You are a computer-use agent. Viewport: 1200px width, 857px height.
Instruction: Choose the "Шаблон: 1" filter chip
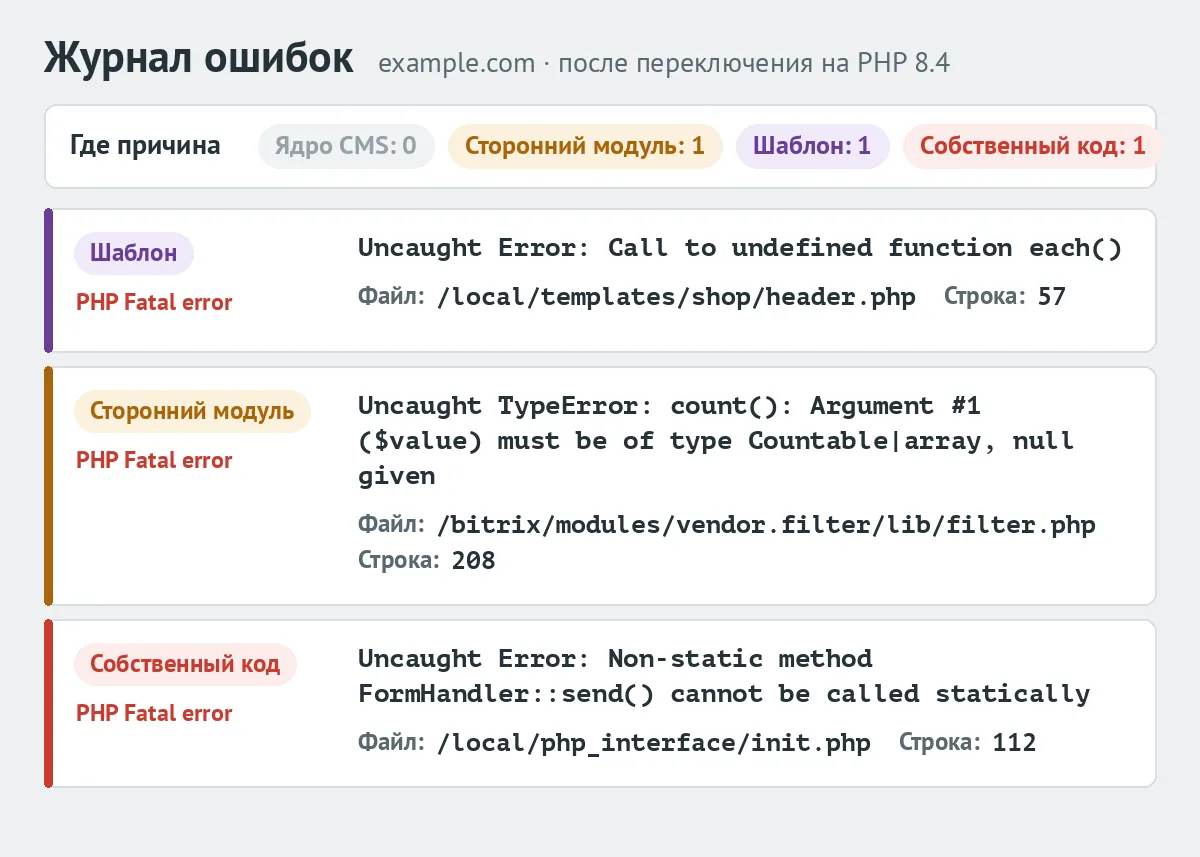coord(812,146)
